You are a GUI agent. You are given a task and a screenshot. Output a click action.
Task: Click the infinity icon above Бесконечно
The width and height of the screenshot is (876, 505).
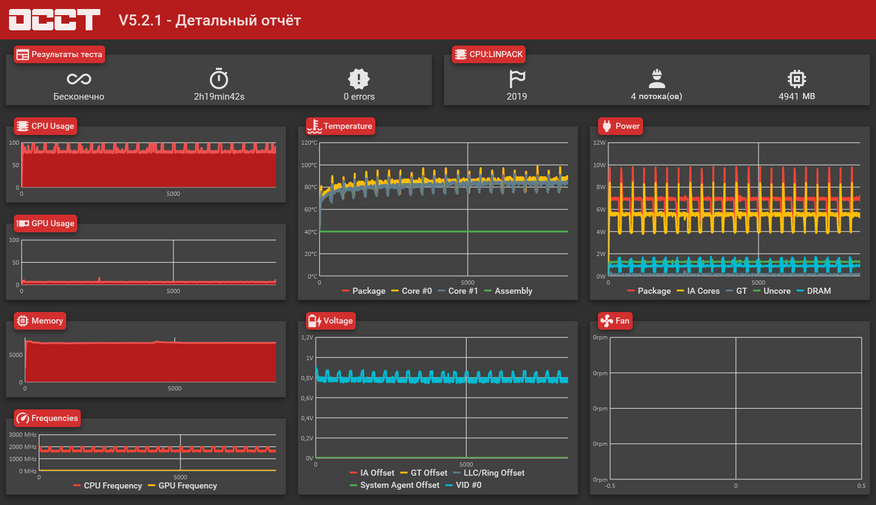[78, 79]
